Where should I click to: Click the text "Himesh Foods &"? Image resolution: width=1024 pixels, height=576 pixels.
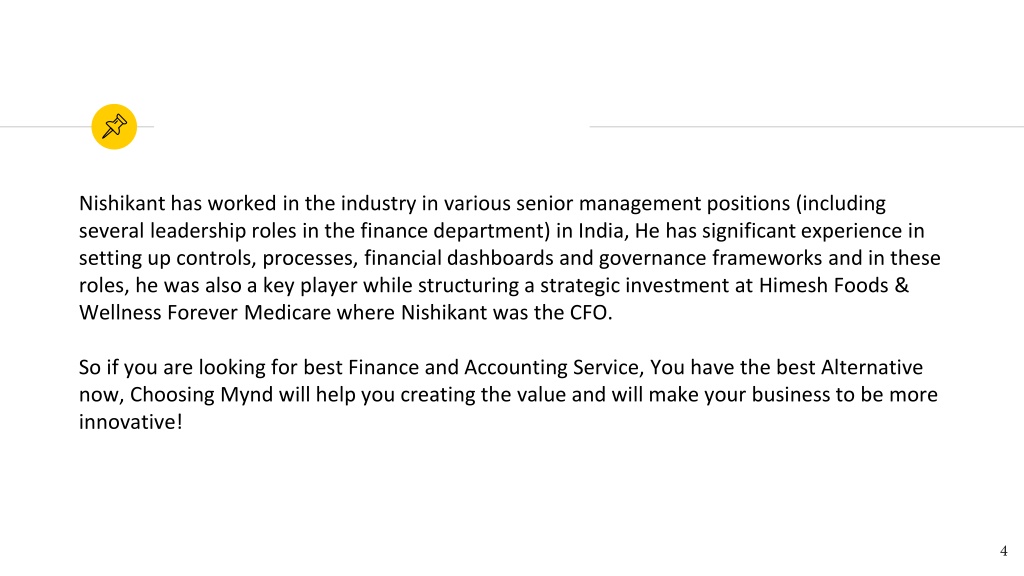click(833, 285)
